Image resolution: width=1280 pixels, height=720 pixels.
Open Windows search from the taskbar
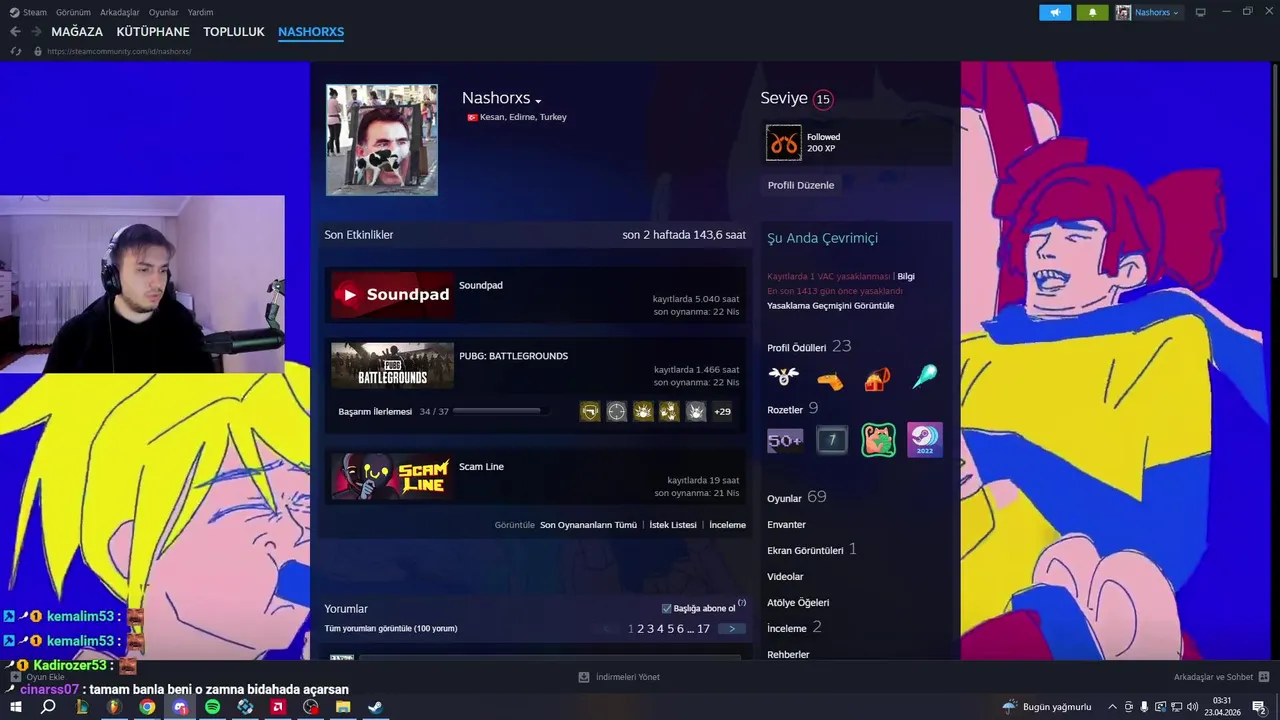coord(48,707)
